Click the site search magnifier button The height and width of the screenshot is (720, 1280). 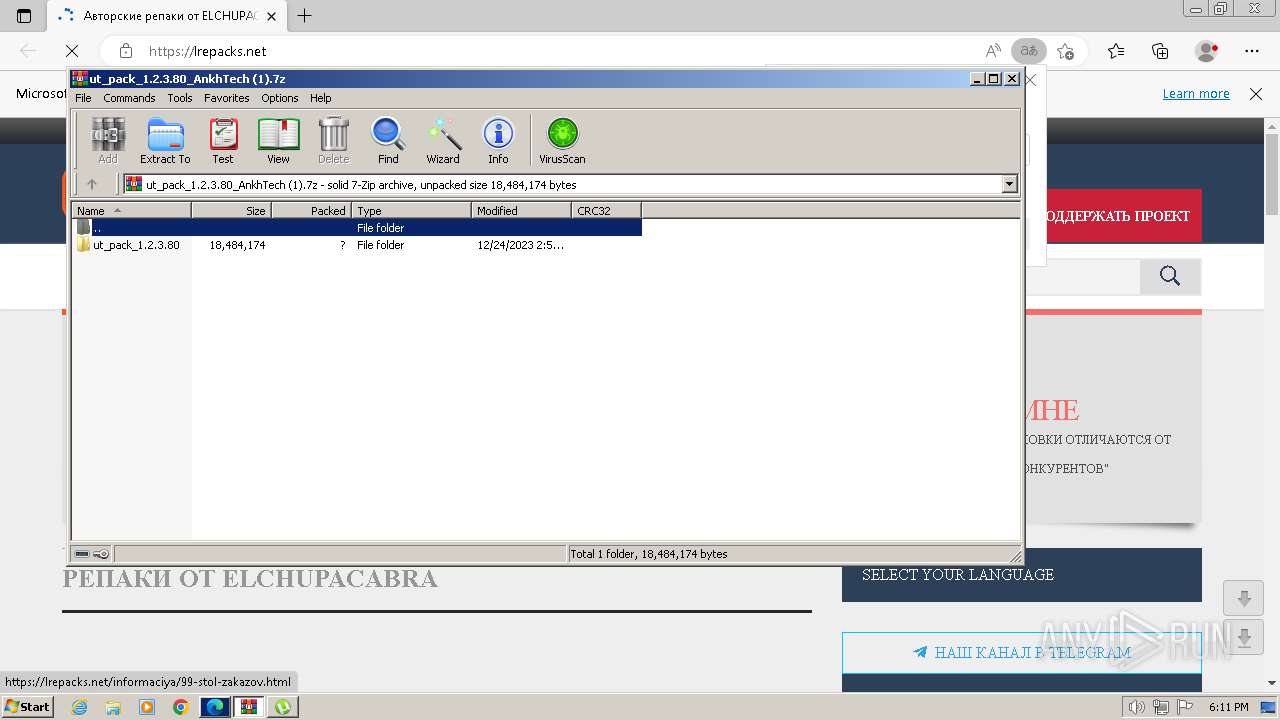[x=1170, y=277]
